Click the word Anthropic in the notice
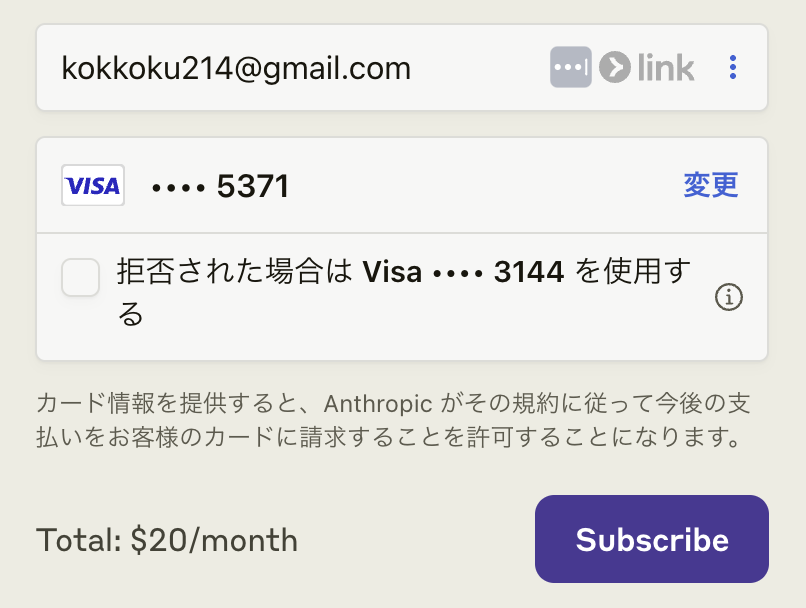The image size is (806, 608). (381, 403)
